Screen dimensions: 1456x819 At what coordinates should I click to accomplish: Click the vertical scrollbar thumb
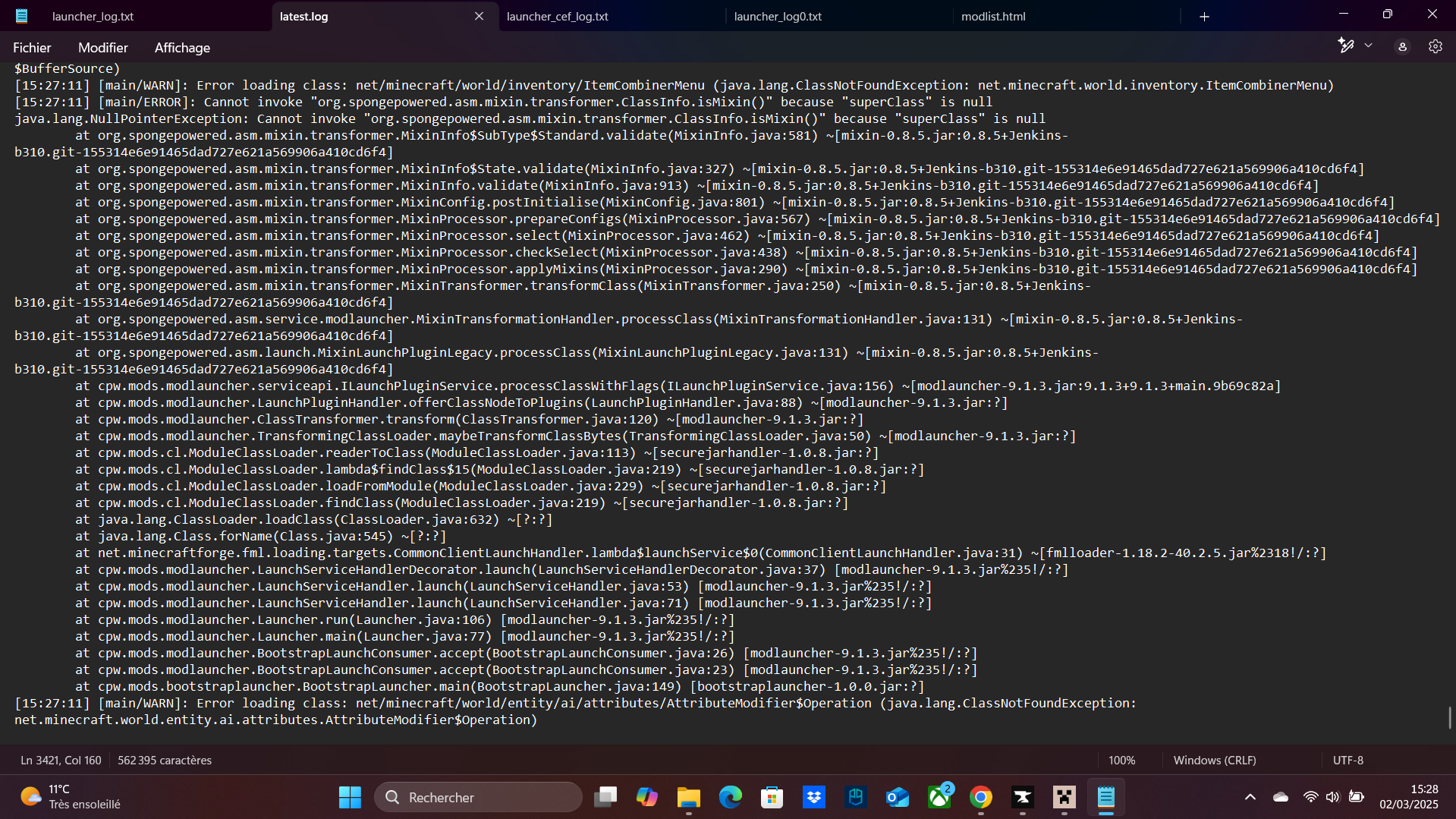click(1450, 717)
